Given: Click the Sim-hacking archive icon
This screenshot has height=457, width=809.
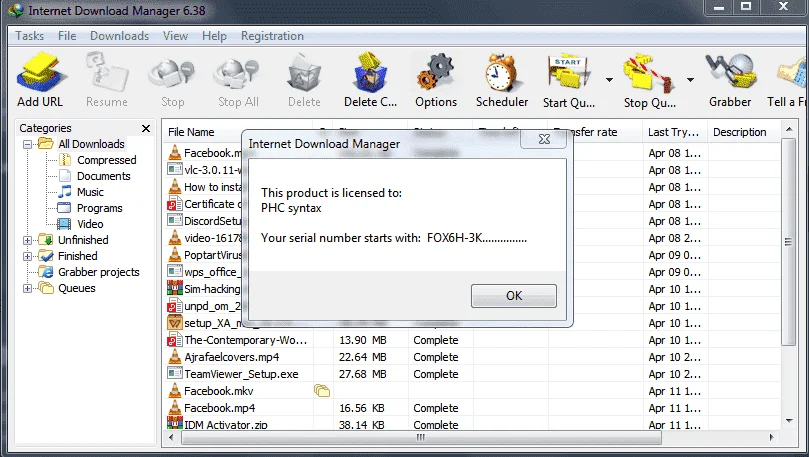Looking at the screenshot, I should [x=175, y=288].
